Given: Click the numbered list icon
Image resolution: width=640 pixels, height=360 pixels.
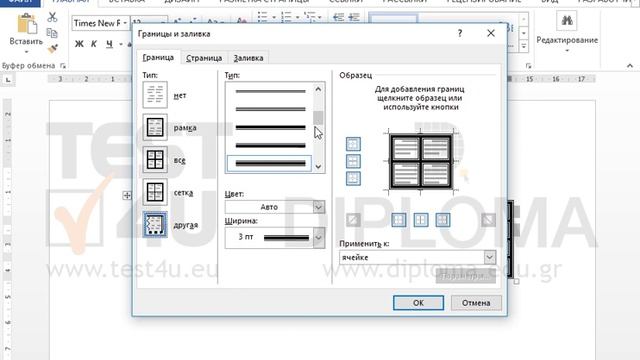Looking at the screenshot, I should [286, 17].
